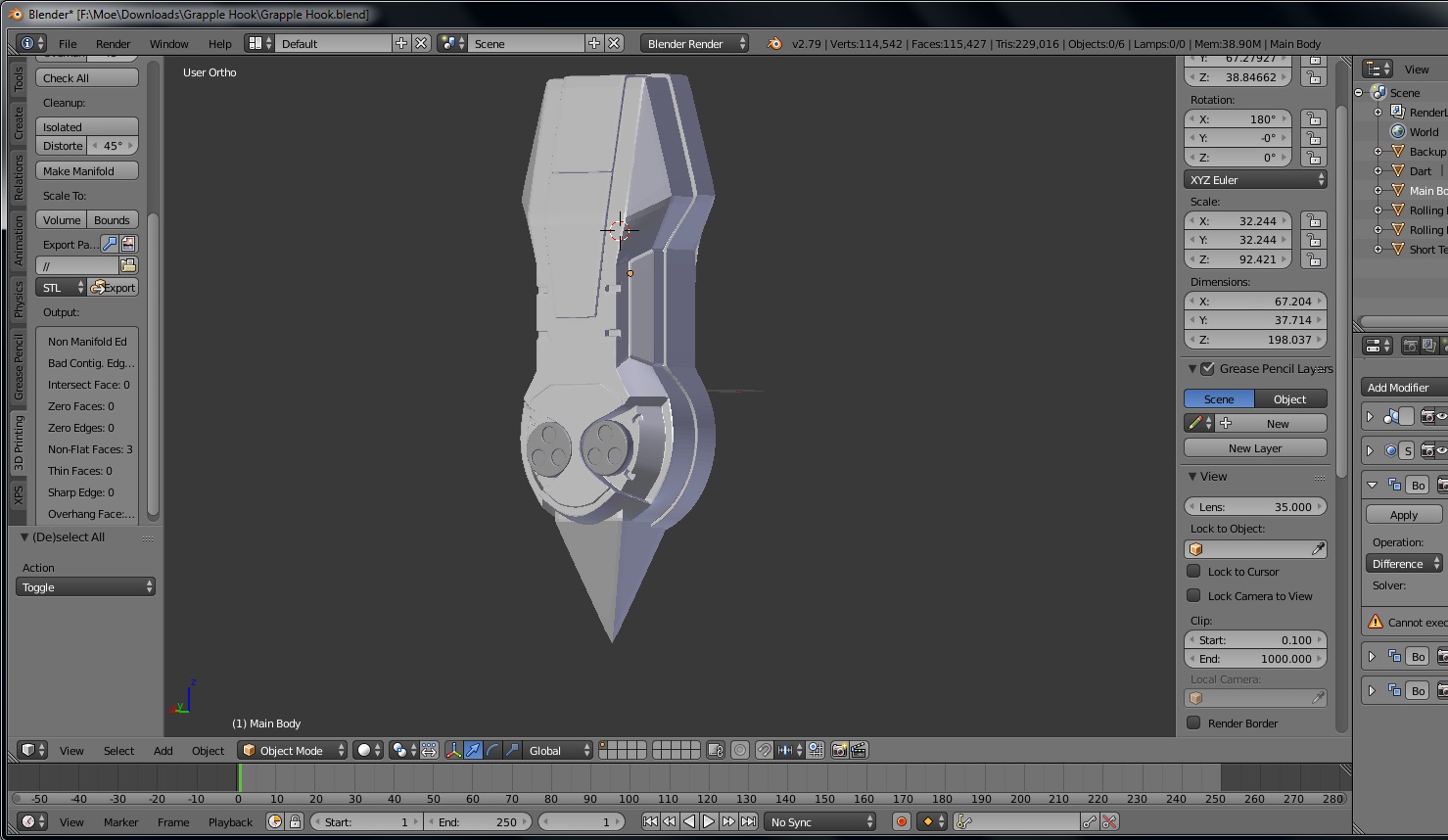Click the Check All button
Image resolution: width=1448 pixels, height=840 pixels.
click(x=87, y=77)
